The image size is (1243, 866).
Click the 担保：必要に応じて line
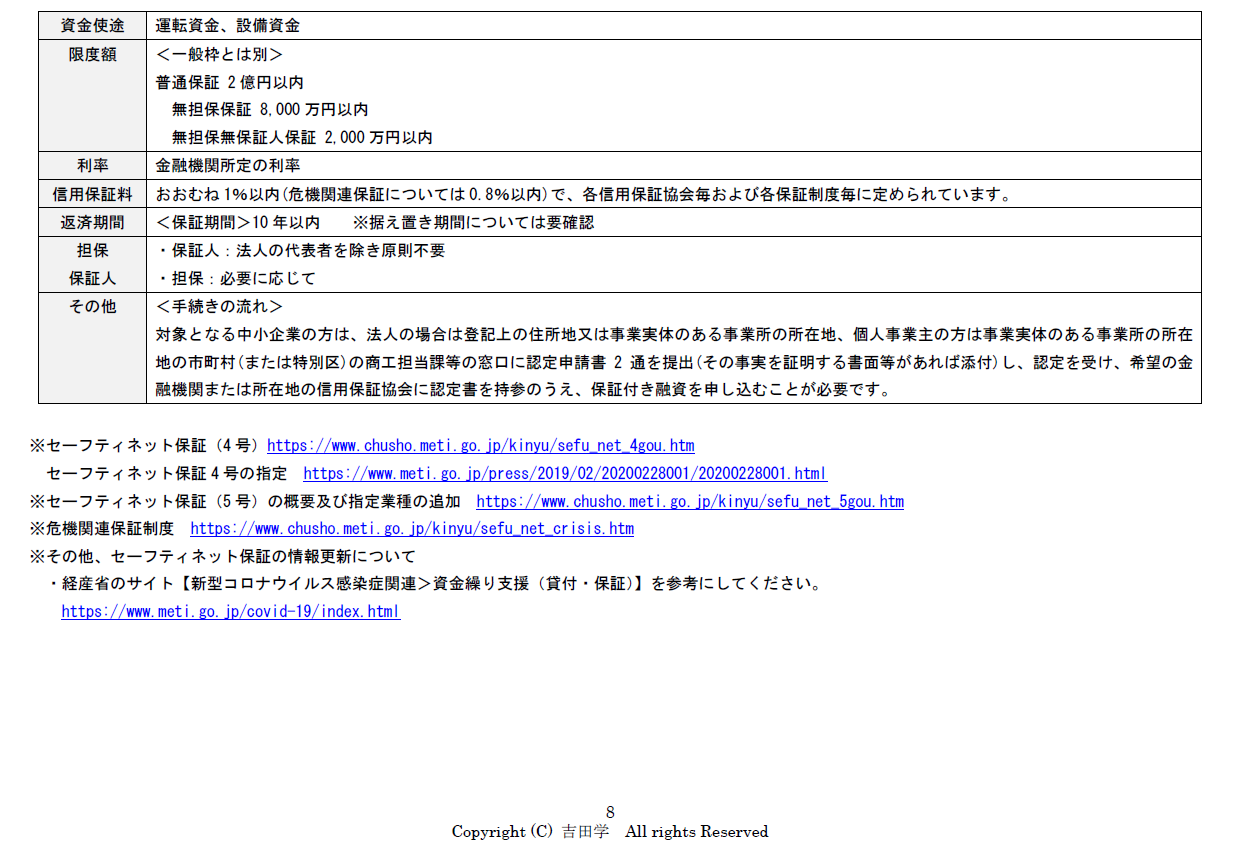tap(236, 279)
